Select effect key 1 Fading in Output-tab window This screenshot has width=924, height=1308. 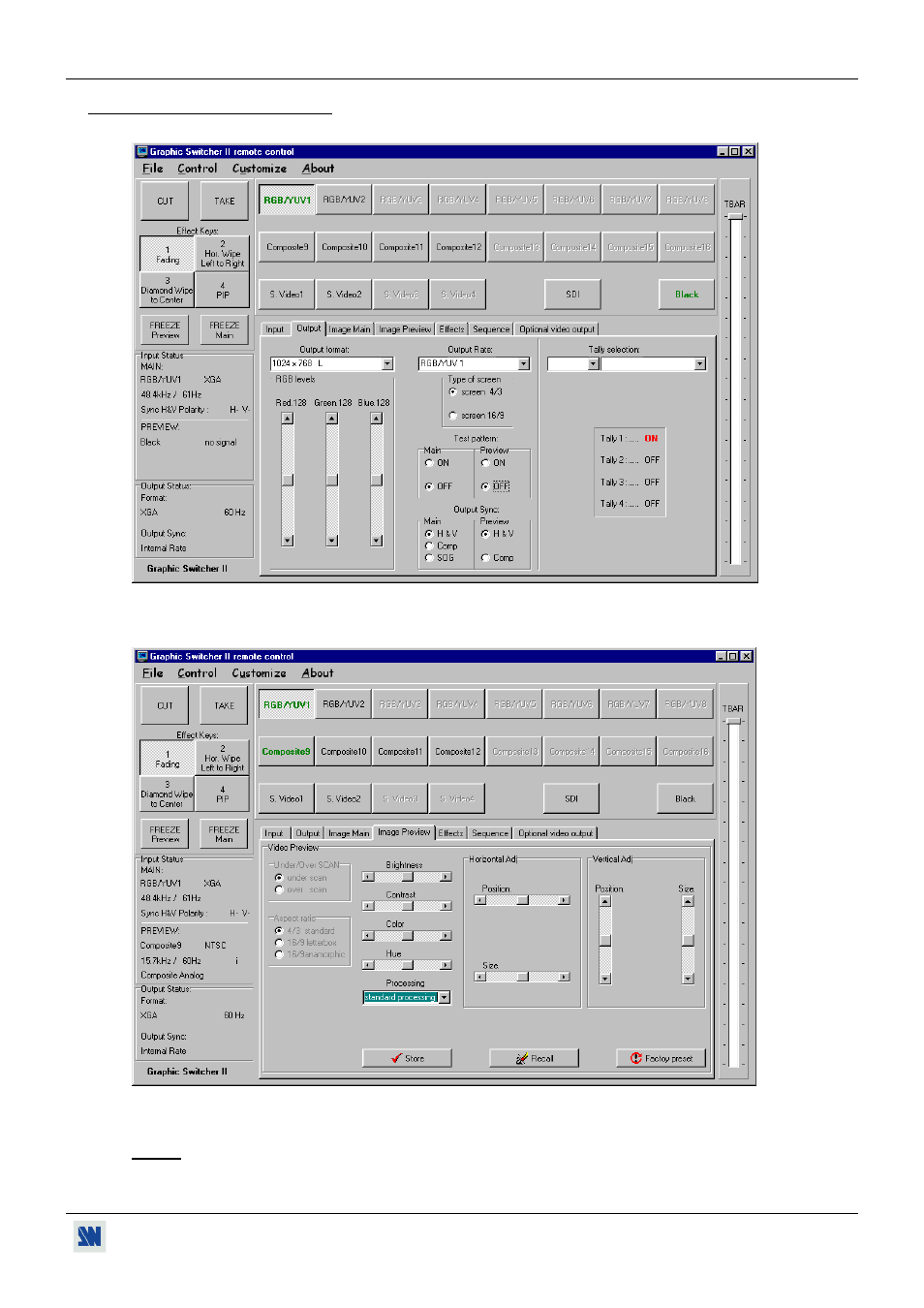point(168,255)
